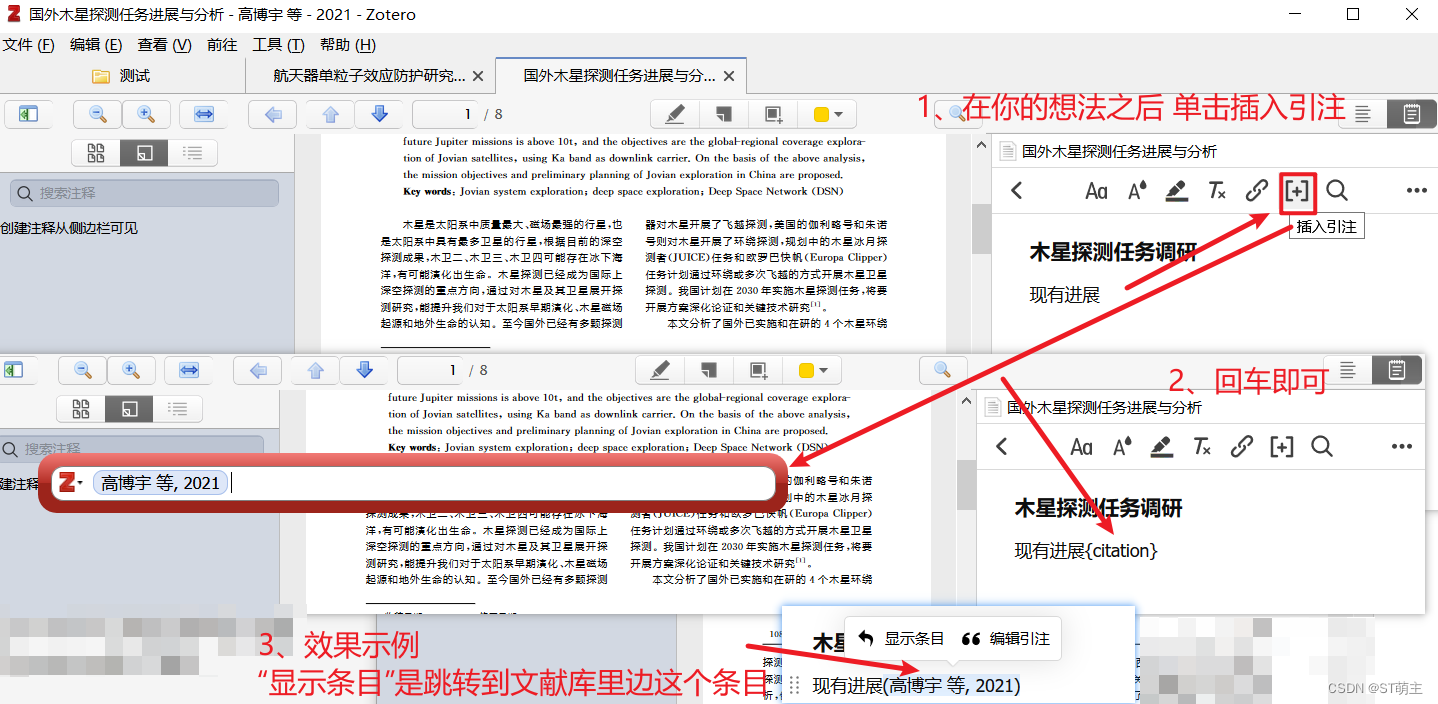Open the text color menu in the upper note editor
This screenshot has width=1438, height=704.
tap(1137, 191)
